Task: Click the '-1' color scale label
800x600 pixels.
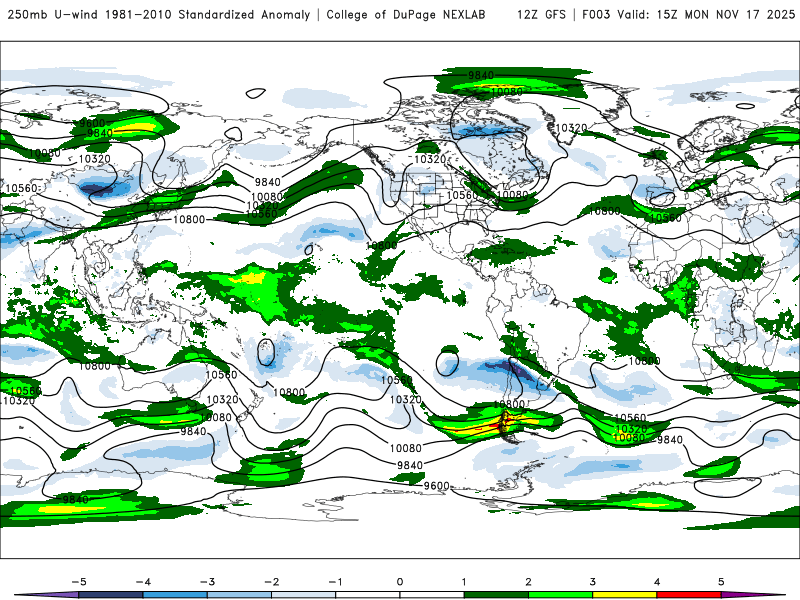Action: [x=335, y=582]
